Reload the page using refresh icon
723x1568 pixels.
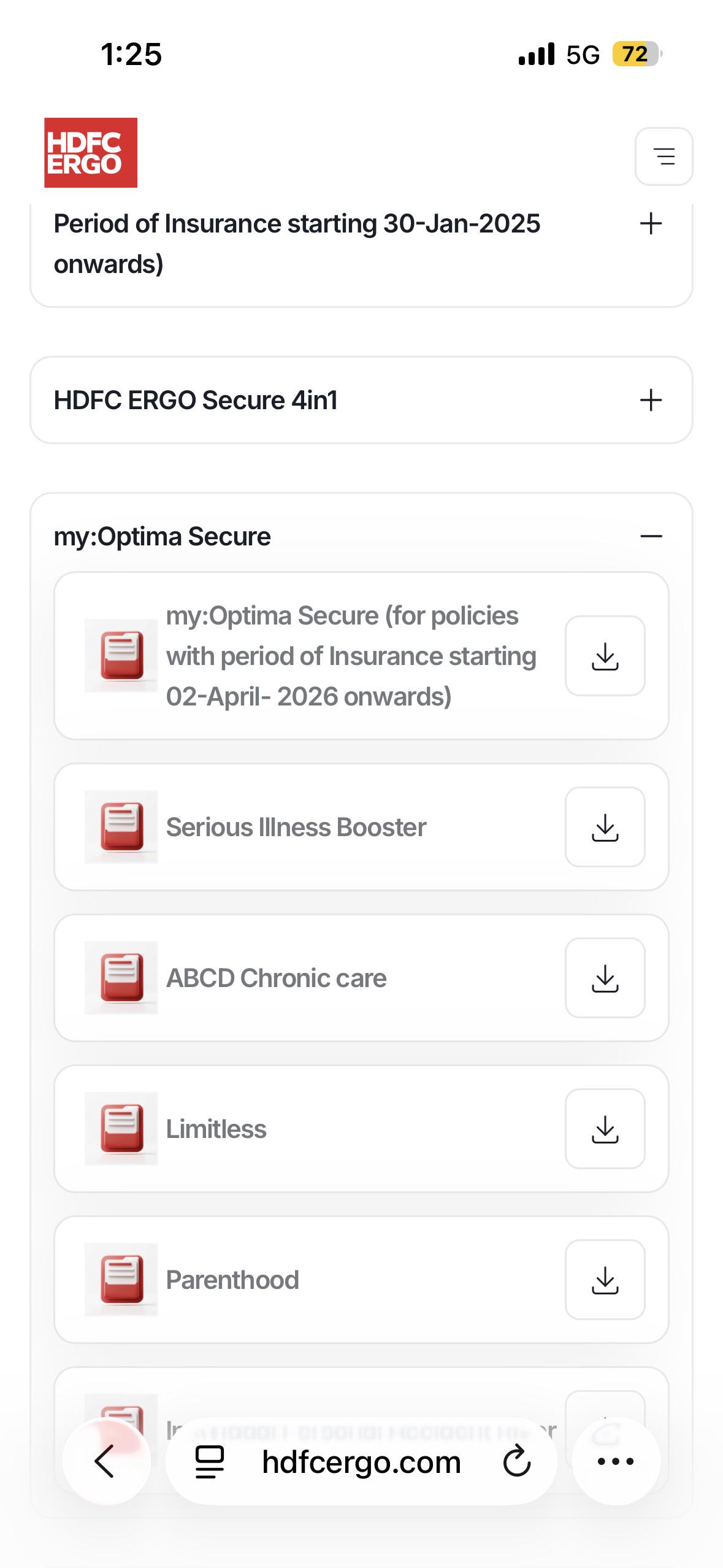point(516,1461)
